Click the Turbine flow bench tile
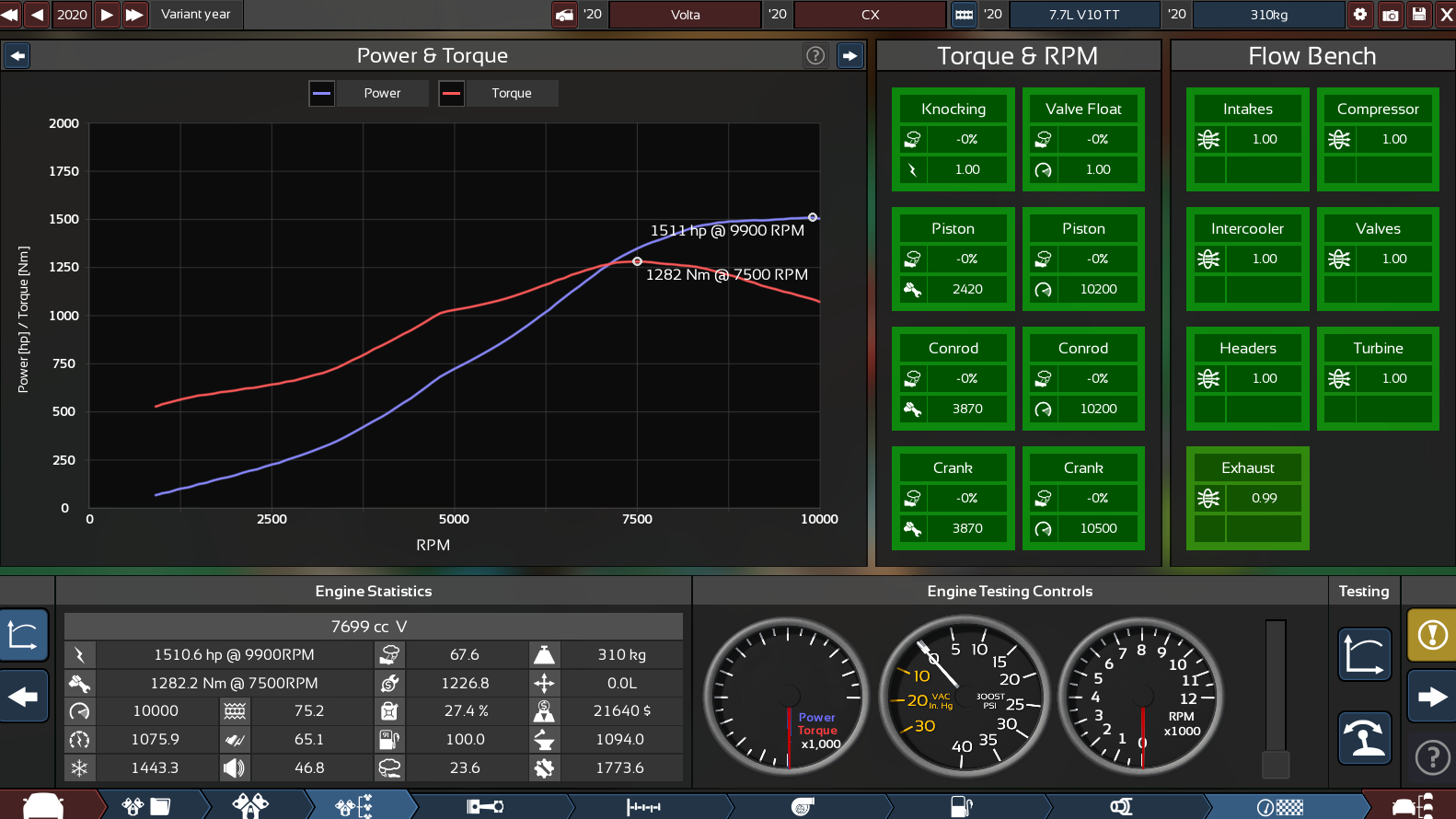Screen dimensions: 1456x819 pyautogui.click(x=1378, y=378)
